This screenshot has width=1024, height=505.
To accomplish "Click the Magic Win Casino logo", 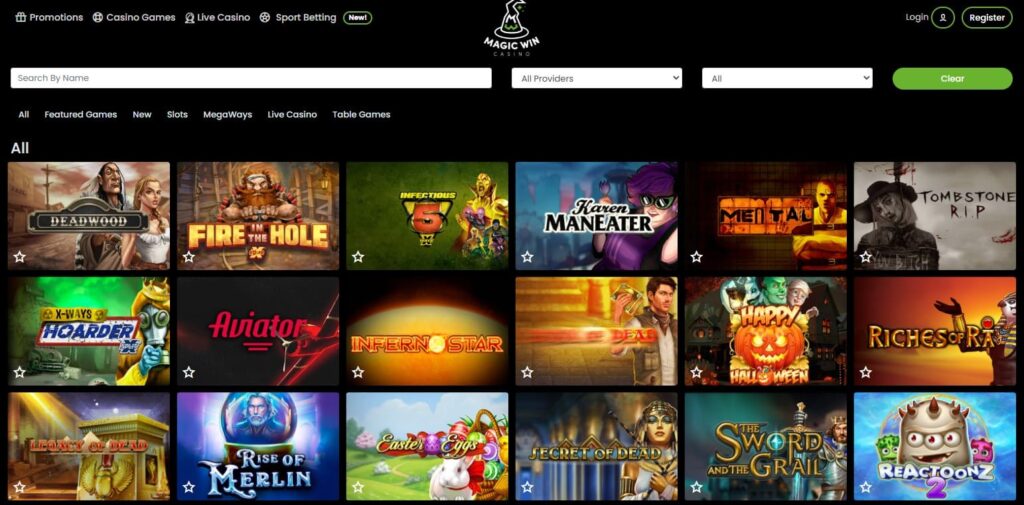I will 511,27.
